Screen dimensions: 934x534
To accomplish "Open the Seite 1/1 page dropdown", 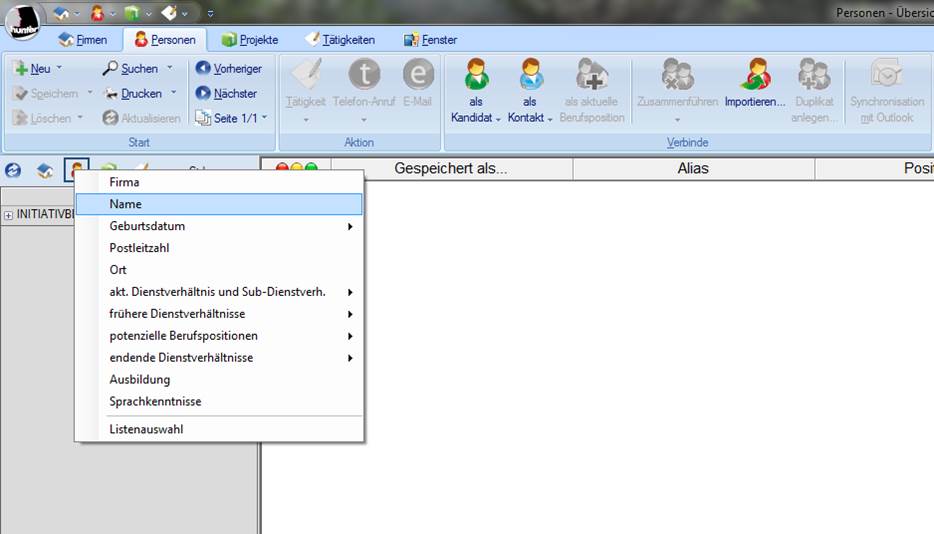I will (264, 118).
